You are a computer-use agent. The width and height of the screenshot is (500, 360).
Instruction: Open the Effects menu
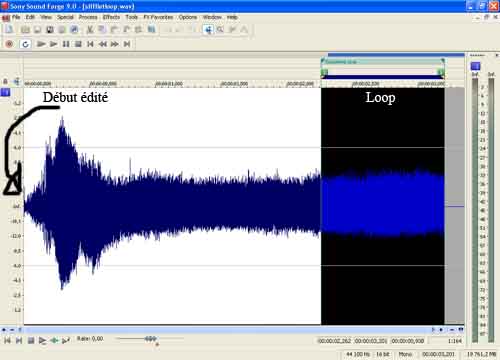point(111,17)
